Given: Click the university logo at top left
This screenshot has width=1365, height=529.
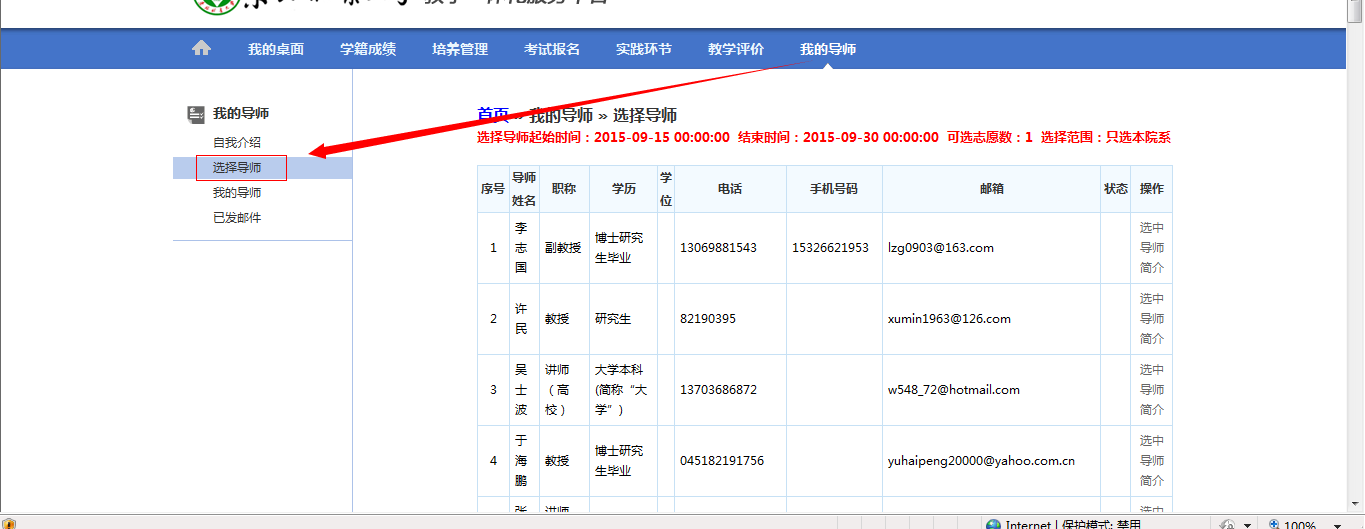Looking at the screenshot, I should [x=215, y=5].
